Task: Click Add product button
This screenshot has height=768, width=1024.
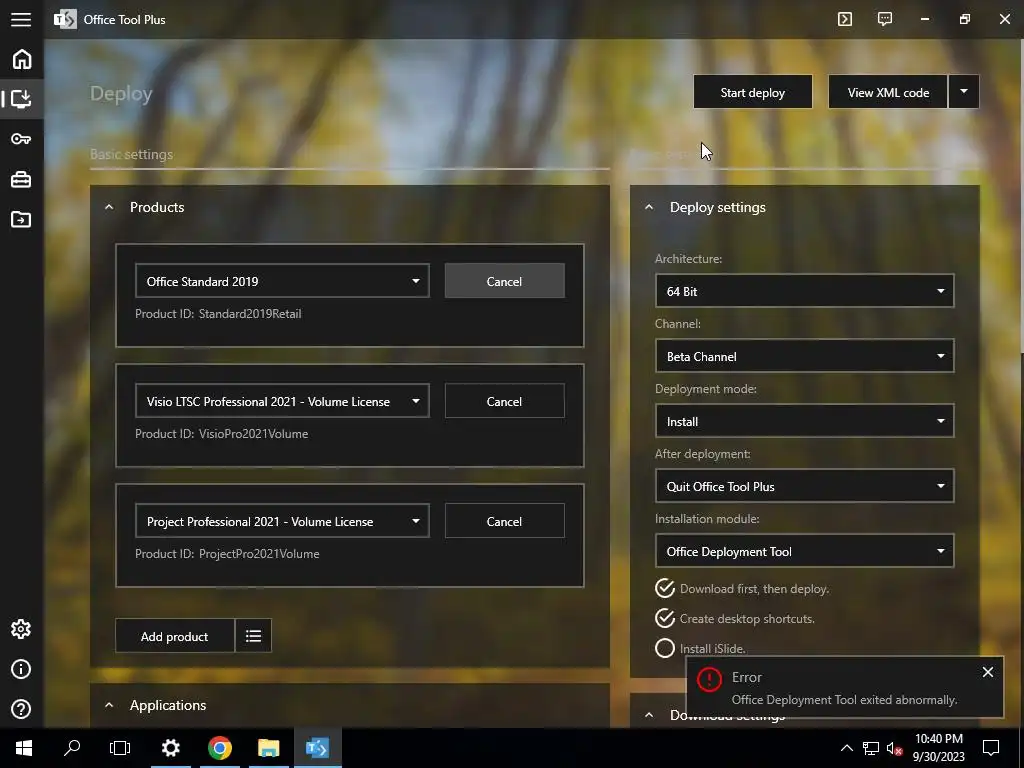Action: point(174,636)
